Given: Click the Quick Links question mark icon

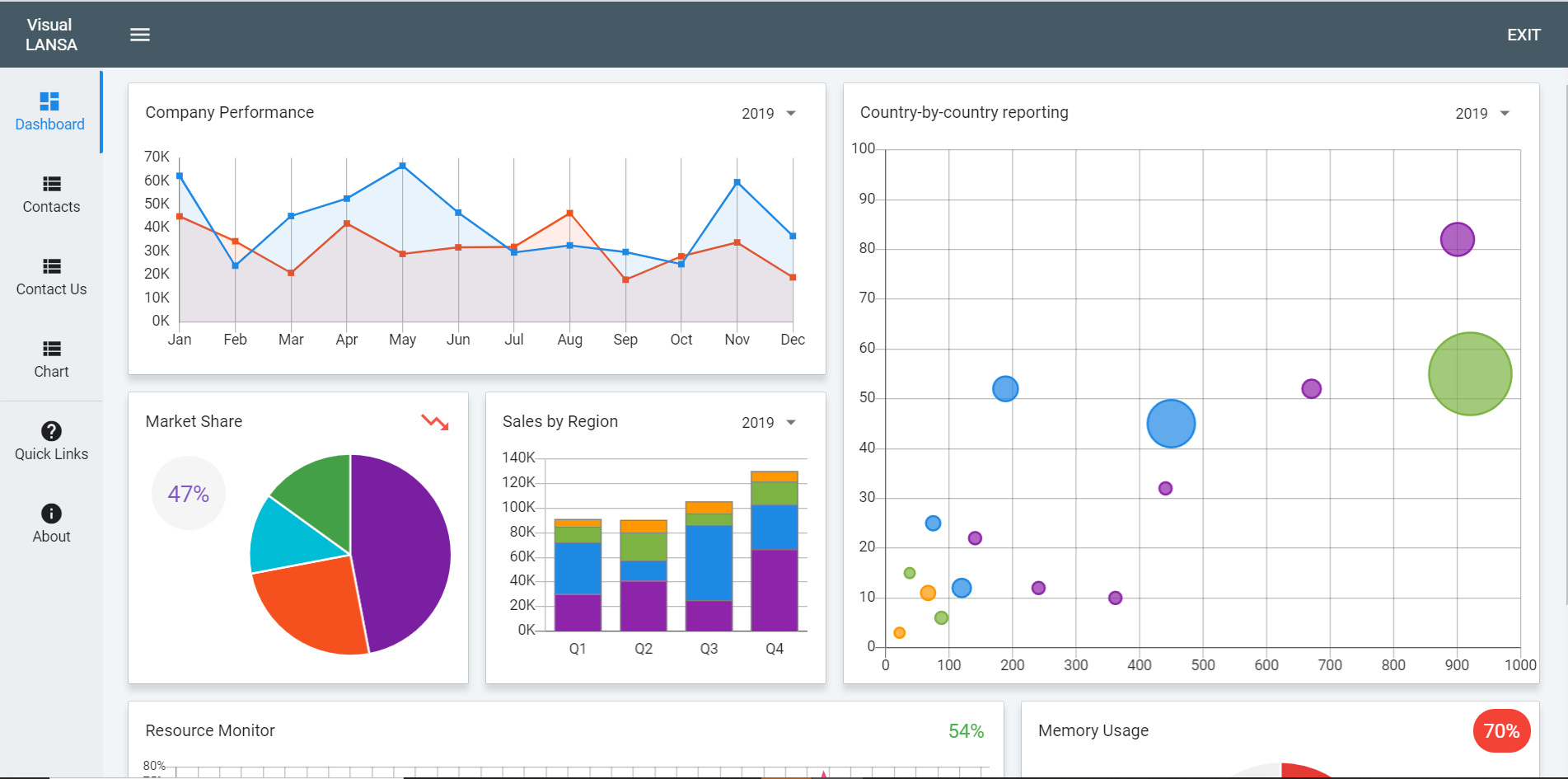Looking at the screenshot, I should 51,431.
